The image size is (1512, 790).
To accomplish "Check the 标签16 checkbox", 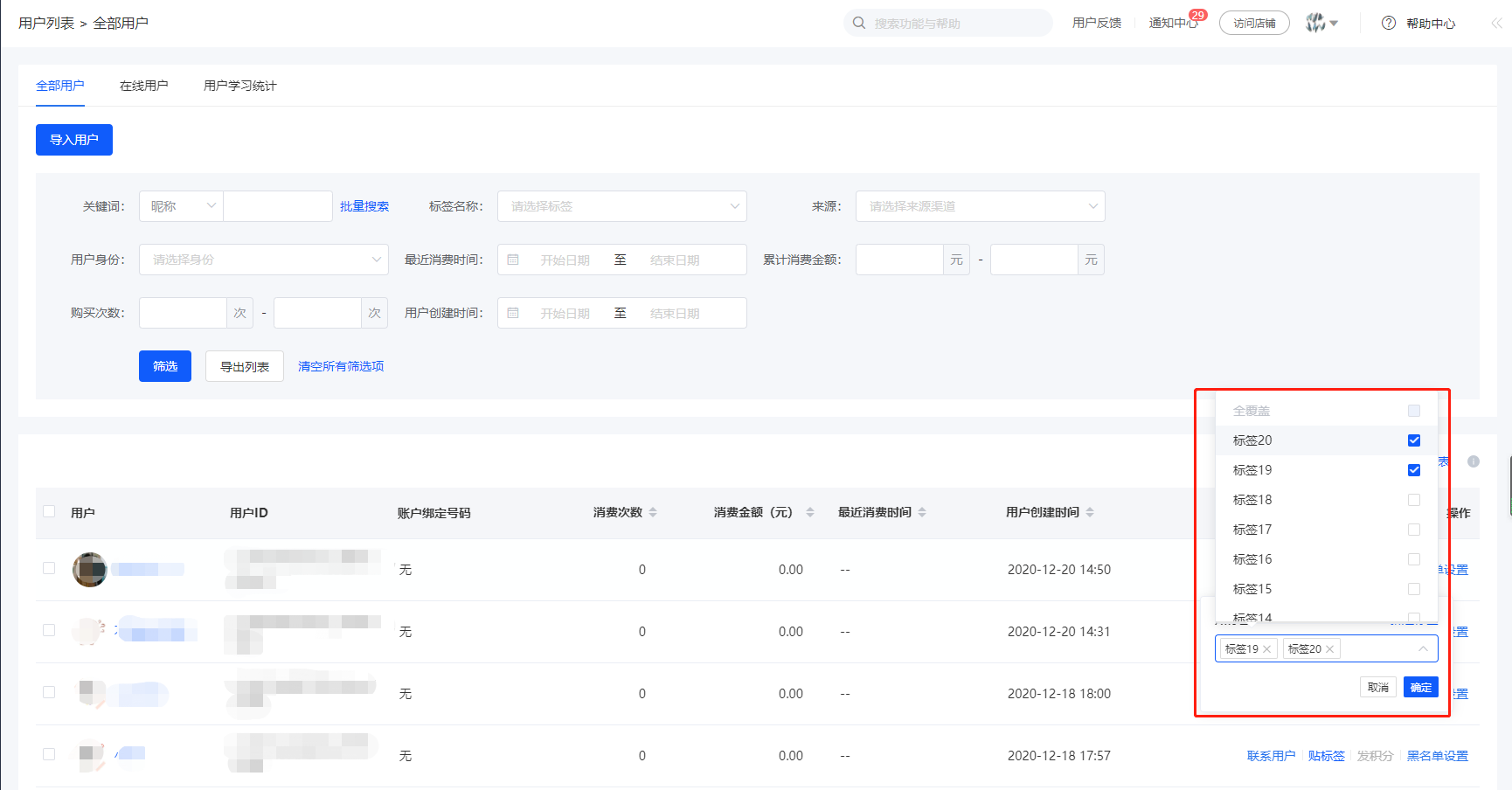I will (x=1414, y=559).
